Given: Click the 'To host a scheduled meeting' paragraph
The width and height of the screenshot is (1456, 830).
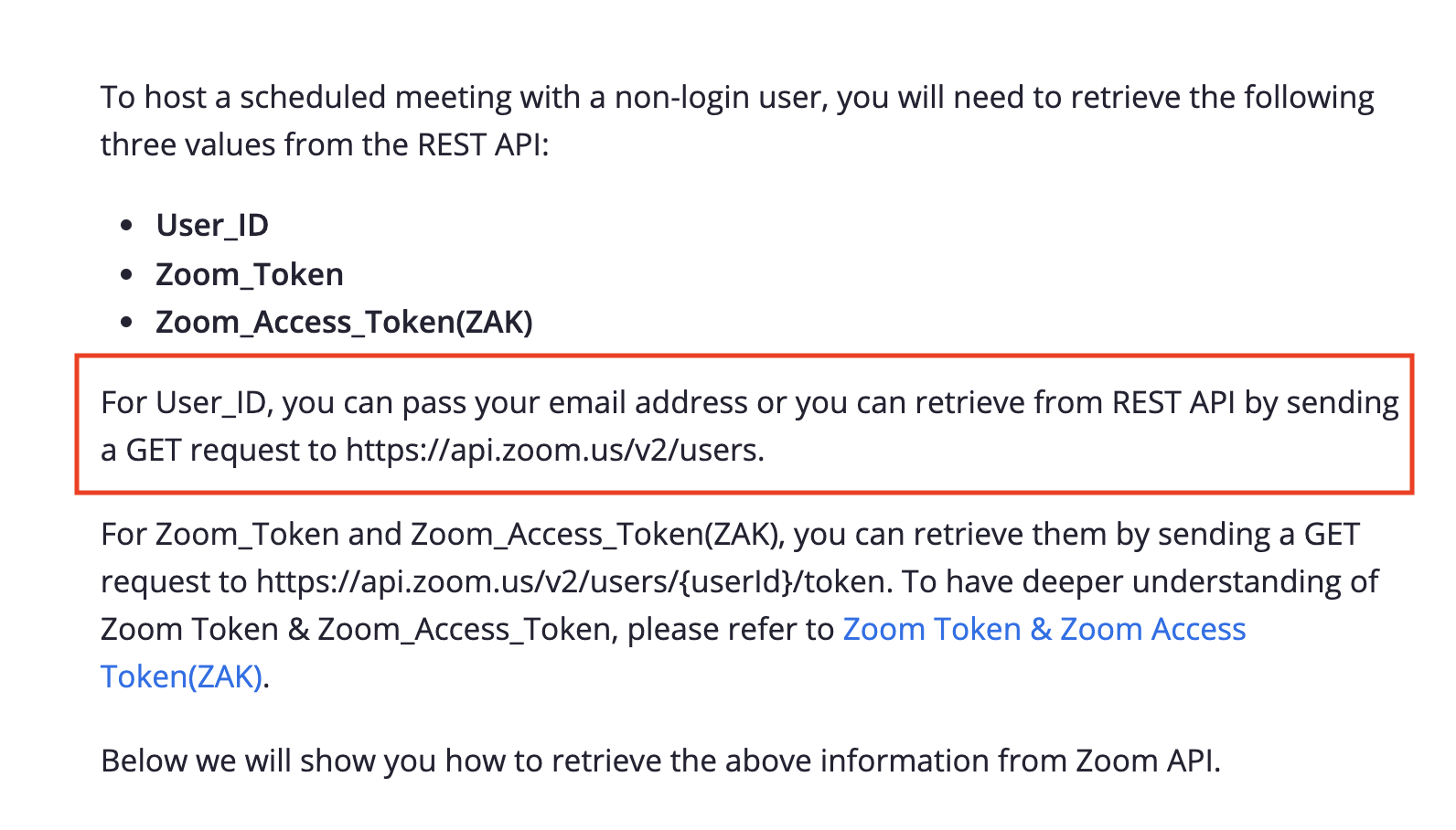Looking at the screenshot, I should pos(737,121).
